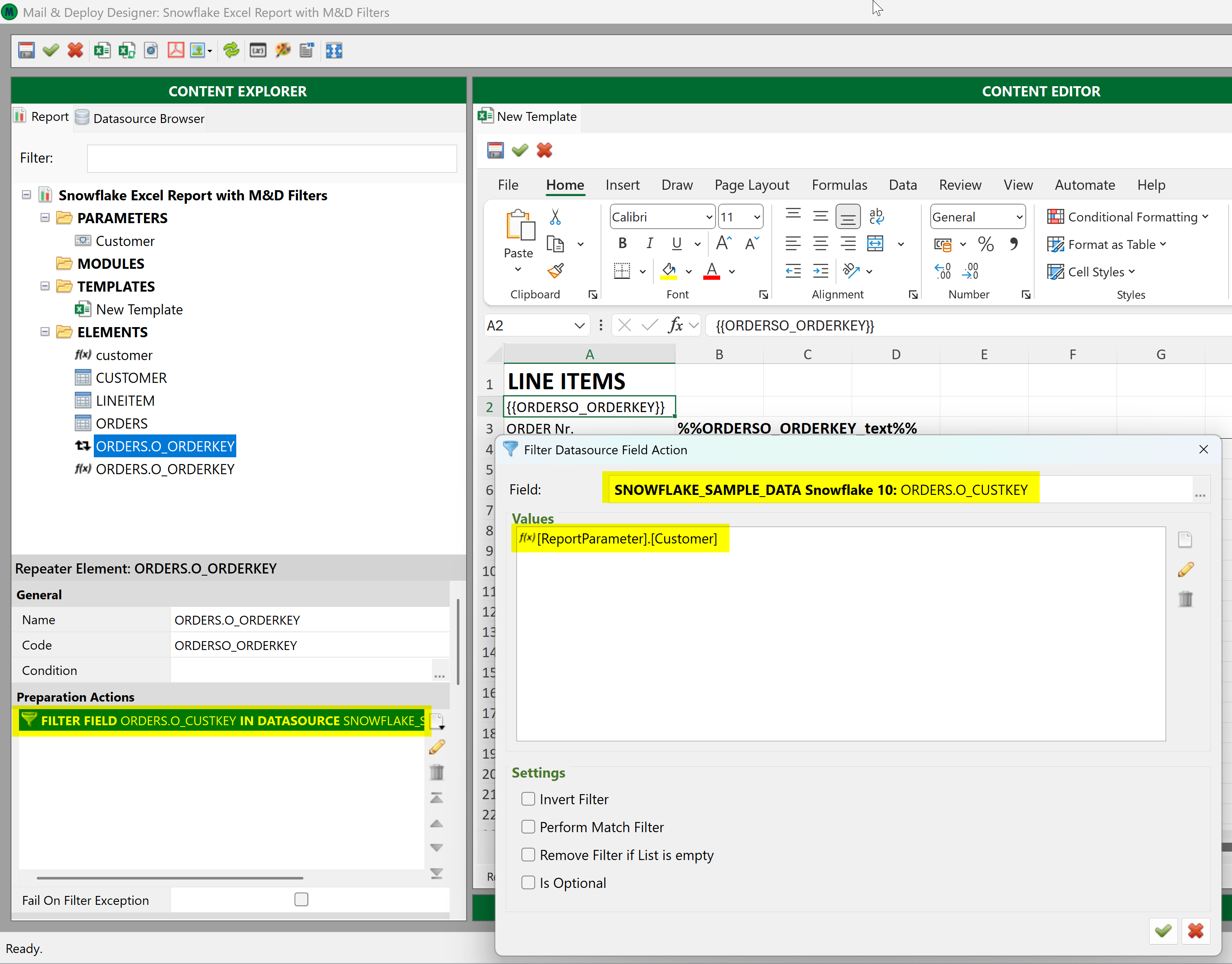This screenshot has width=1232, height=964.
Task: Click the PDF icon in main toolbar
Action: tap(175, 50)
